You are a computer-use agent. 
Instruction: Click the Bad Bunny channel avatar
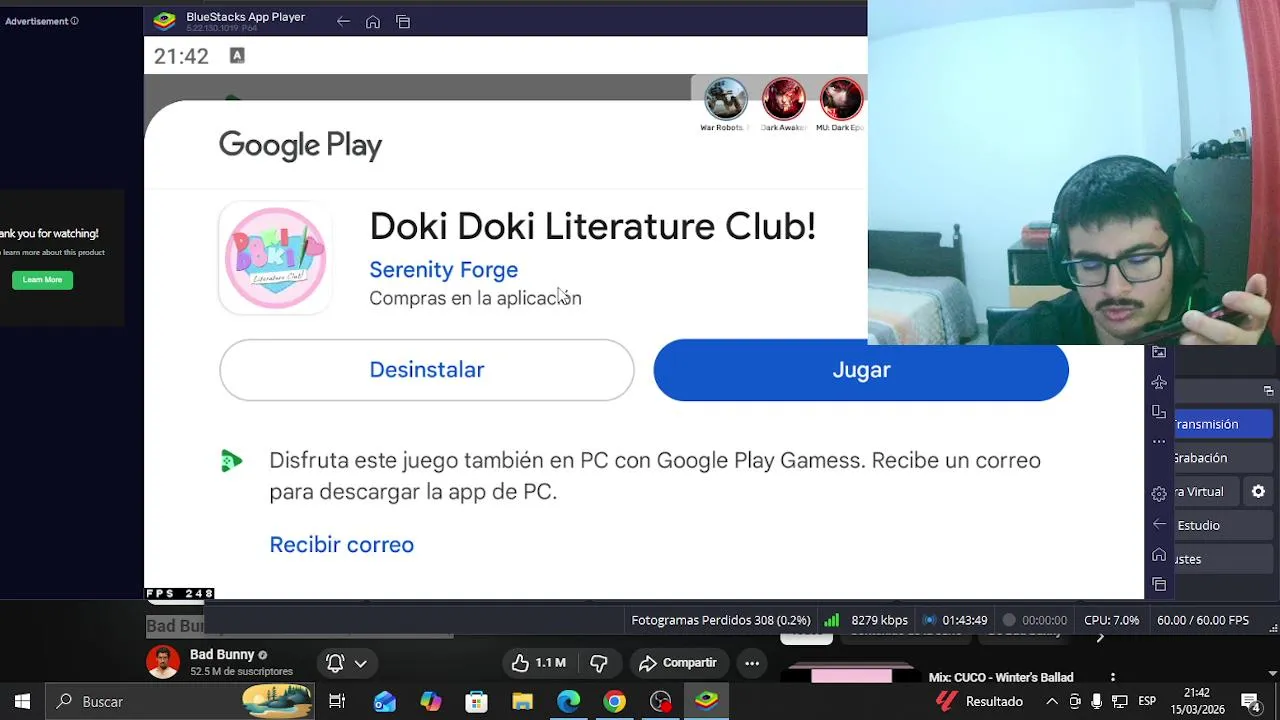163,662
